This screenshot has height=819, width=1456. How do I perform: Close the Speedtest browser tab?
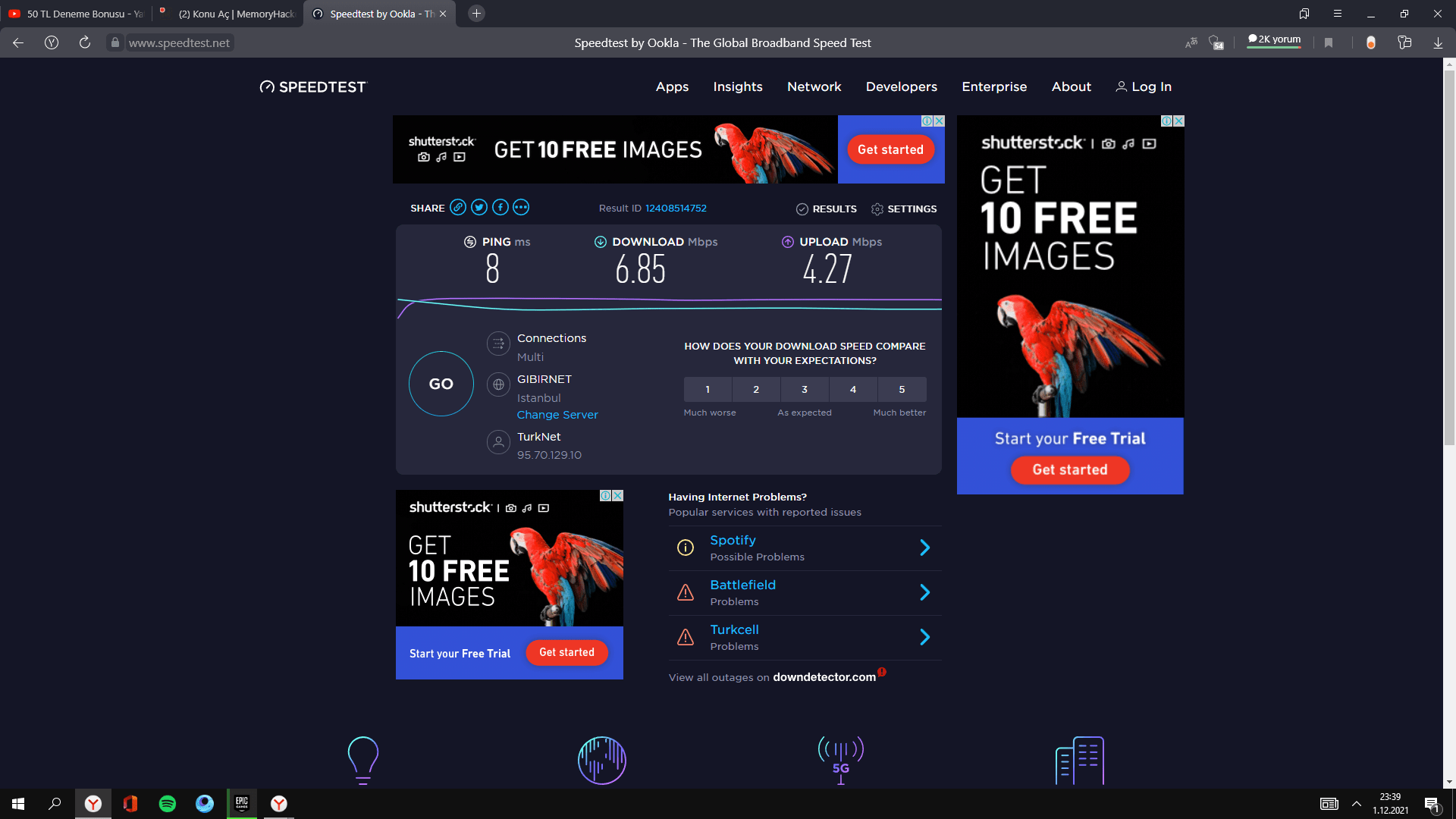(x=443, y=14)
